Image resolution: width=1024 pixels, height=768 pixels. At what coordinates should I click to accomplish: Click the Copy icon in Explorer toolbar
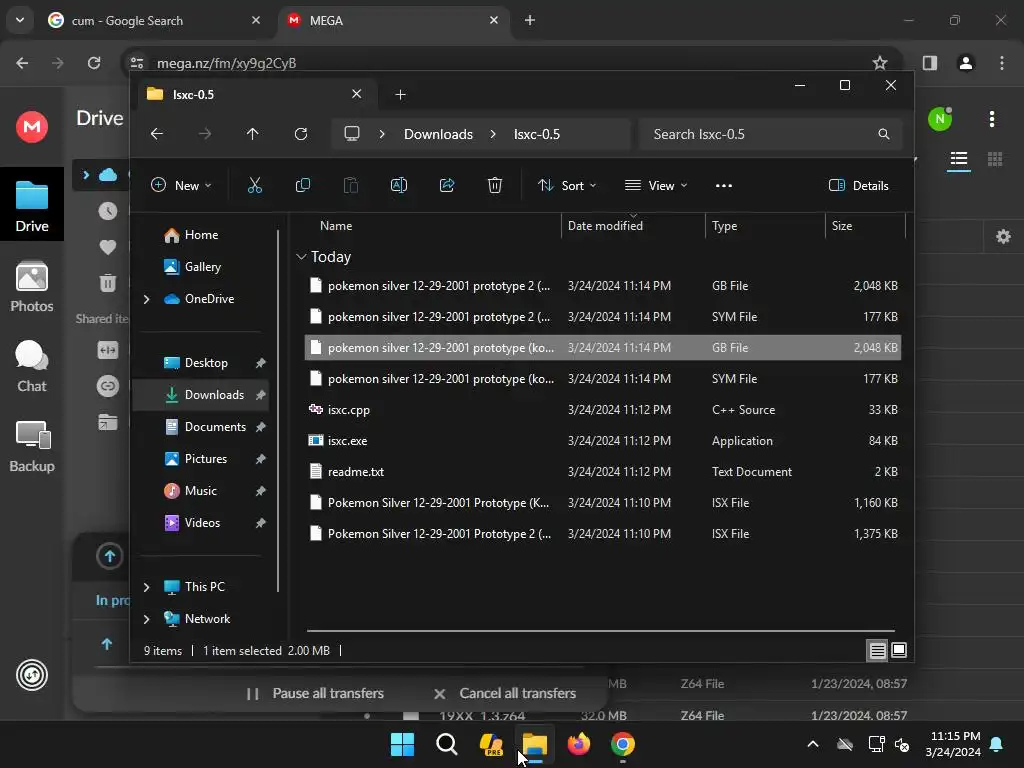pyautogui.click(x=302, y=185)
